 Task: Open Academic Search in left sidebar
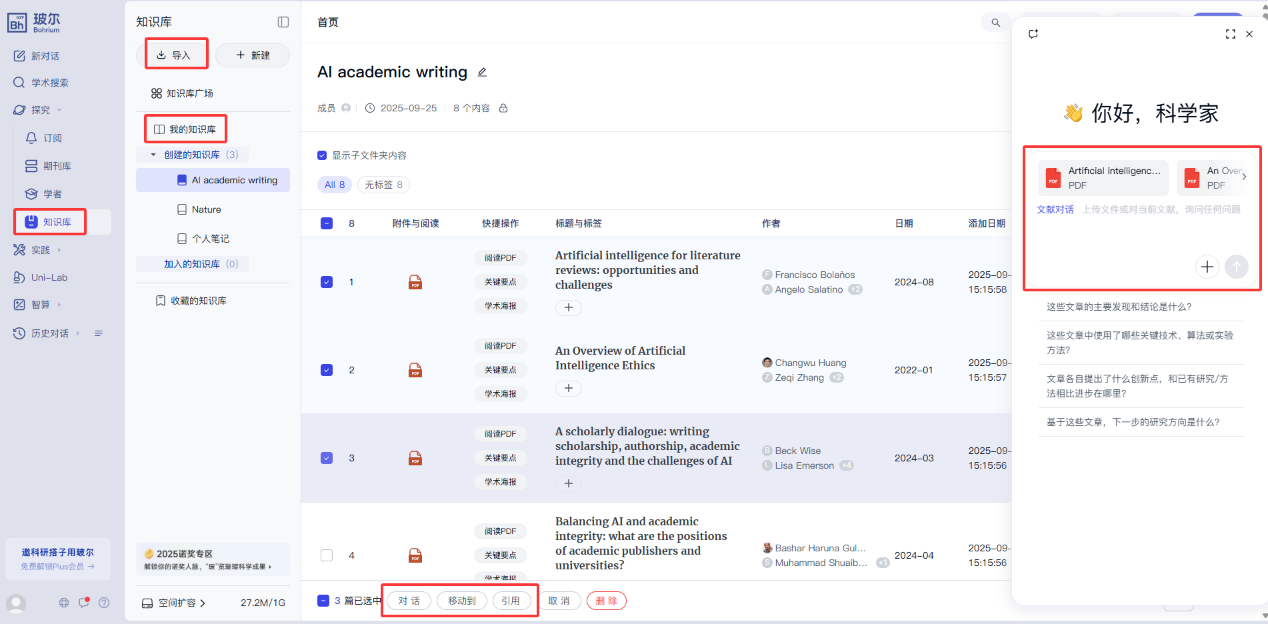[49, 83]
